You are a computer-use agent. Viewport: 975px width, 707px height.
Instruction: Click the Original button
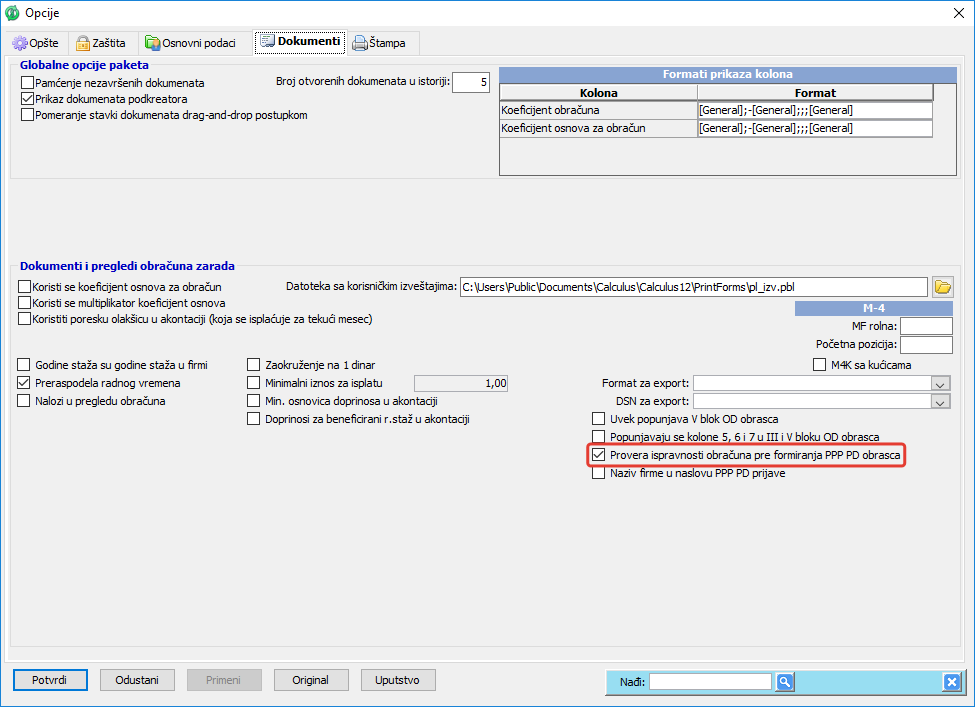pos(310,680)
